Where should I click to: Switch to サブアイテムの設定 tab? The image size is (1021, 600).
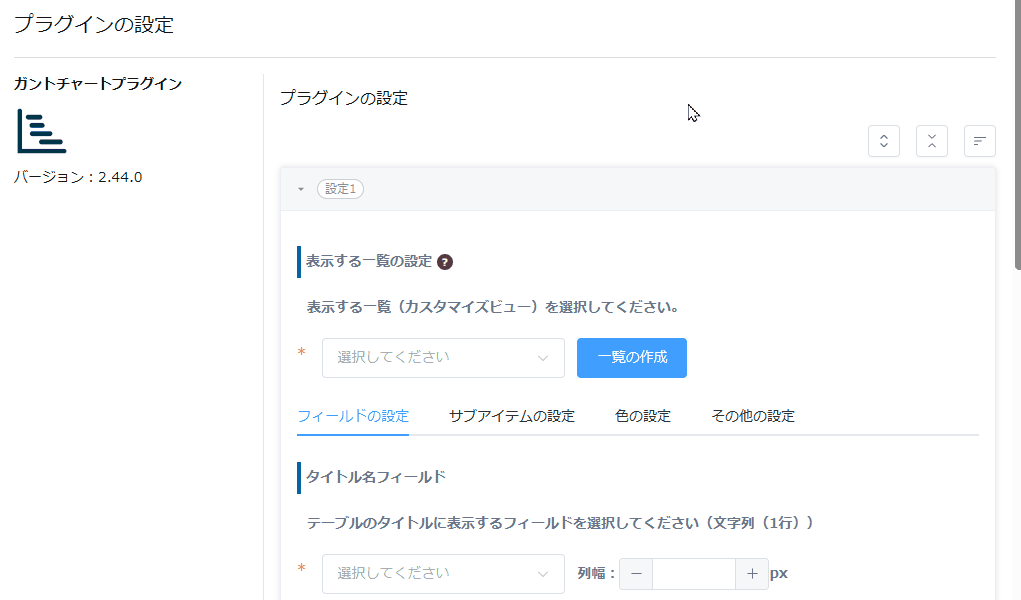pos(512,416)
